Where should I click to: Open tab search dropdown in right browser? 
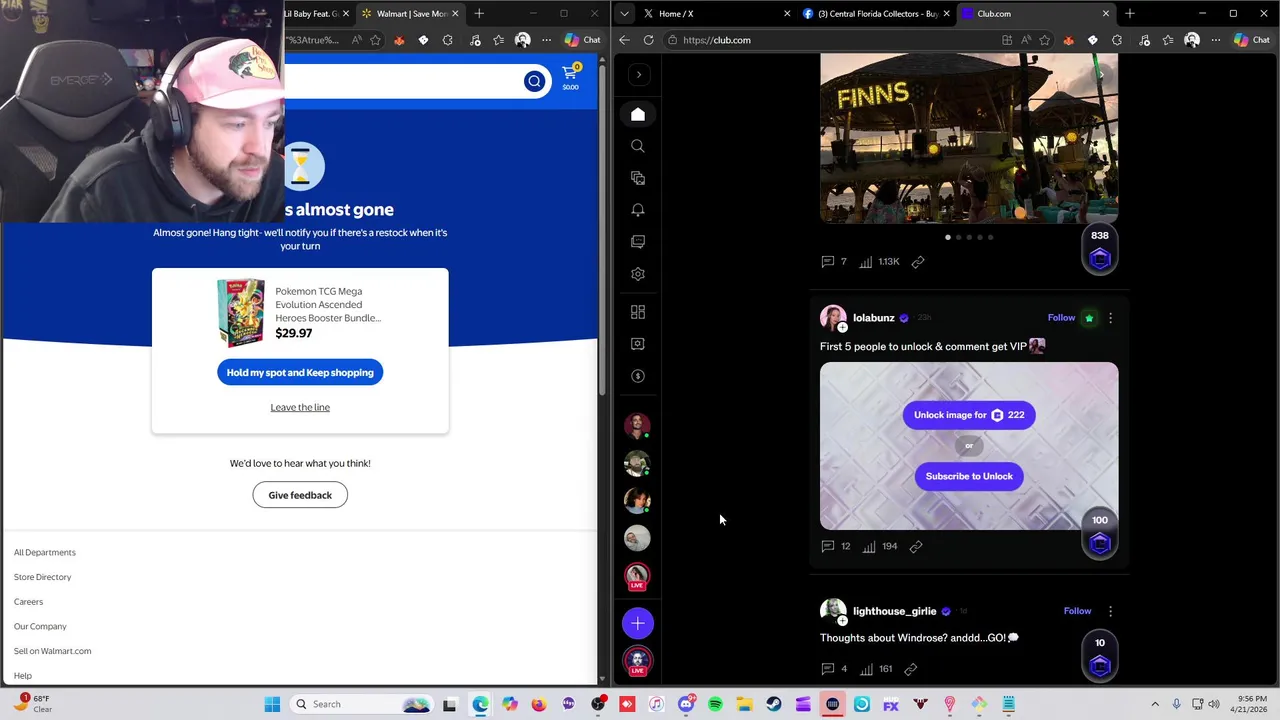click(x=624, y=14)
